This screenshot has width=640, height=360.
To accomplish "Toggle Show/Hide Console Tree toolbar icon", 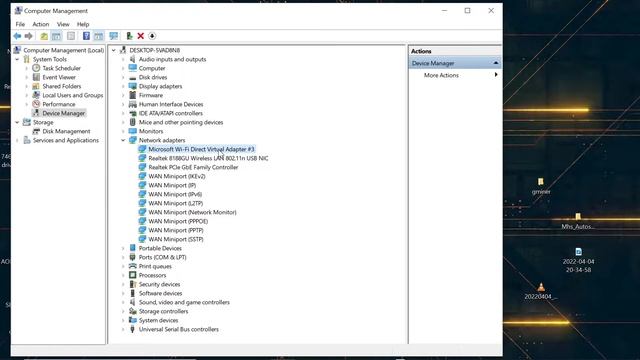I will [56, 36].
